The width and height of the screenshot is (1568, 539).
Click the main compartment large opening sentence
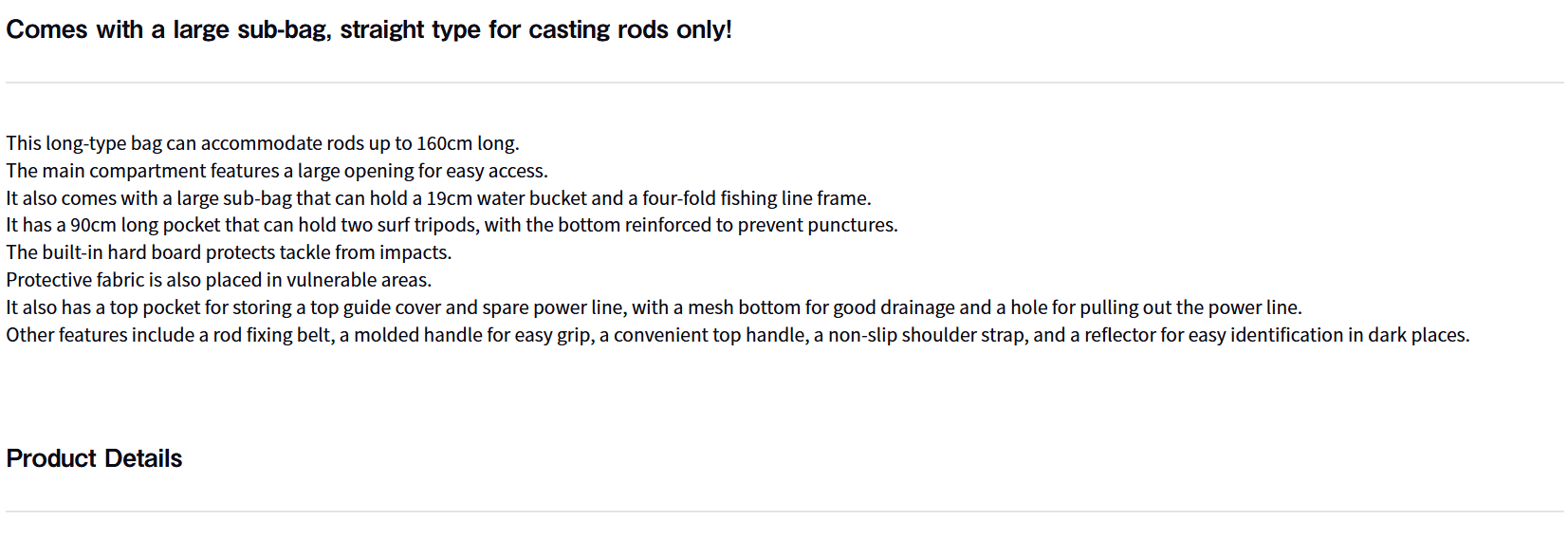click(x=276, y=171)
